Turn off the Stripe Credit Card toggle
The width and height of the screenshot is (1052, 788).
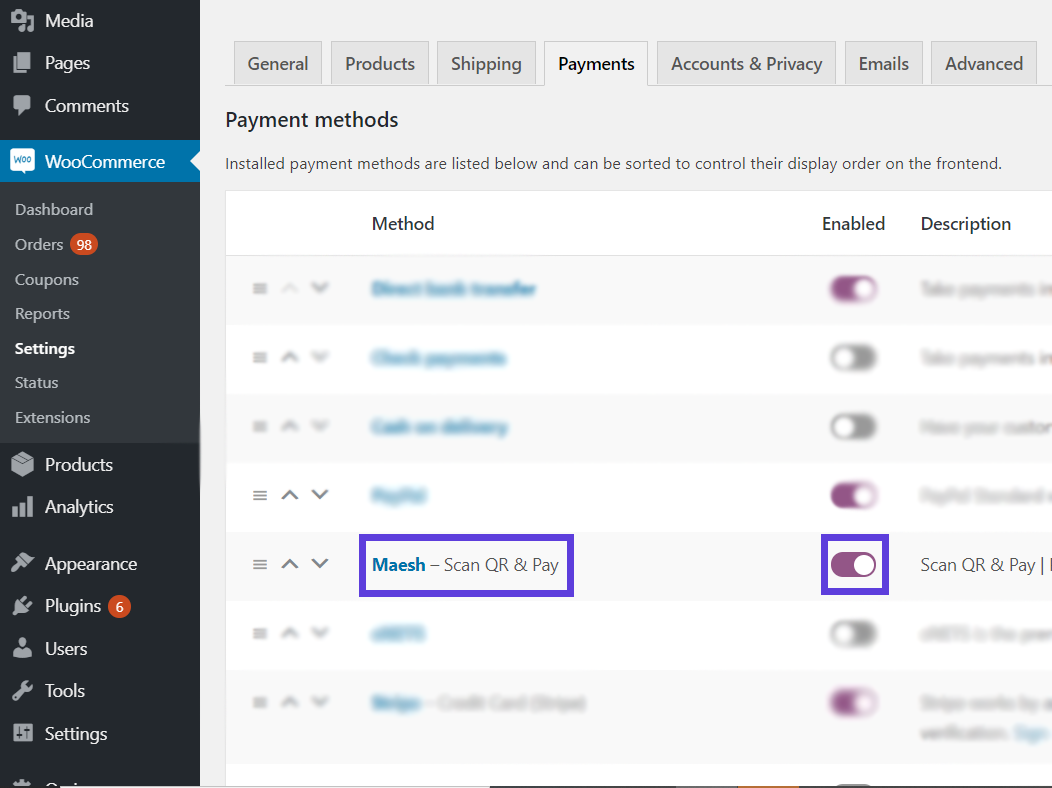click(853, 703)
